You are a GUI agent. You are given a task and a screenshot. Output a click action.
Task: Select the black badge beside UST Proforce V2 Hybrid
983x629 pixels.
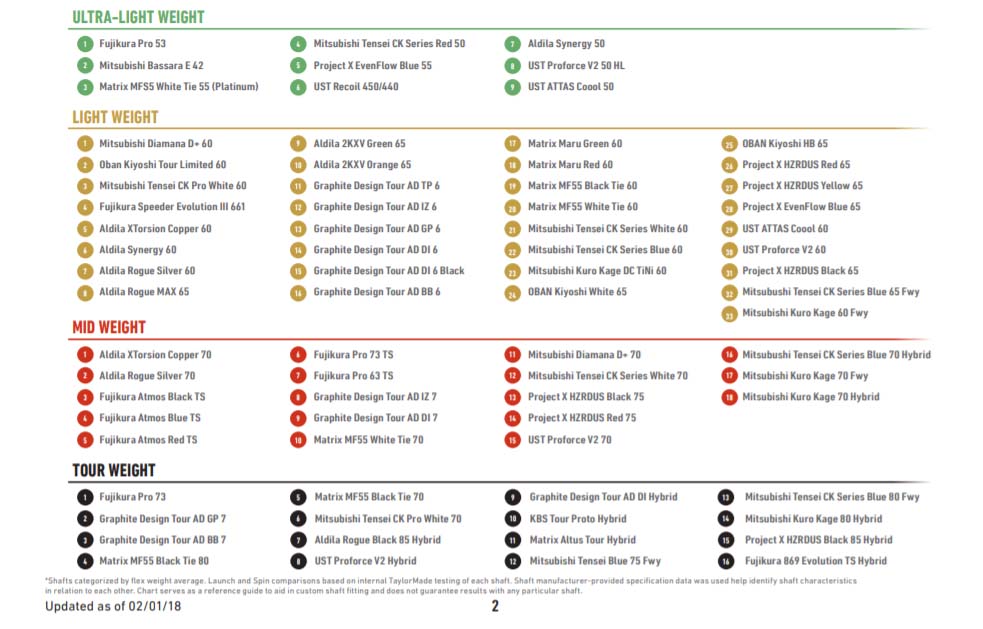point(298,561)
